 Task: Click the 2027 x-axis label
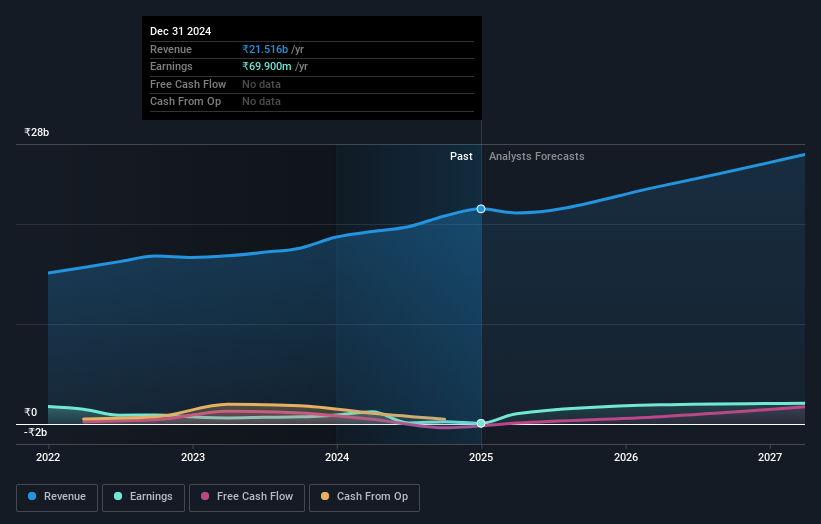770,457
